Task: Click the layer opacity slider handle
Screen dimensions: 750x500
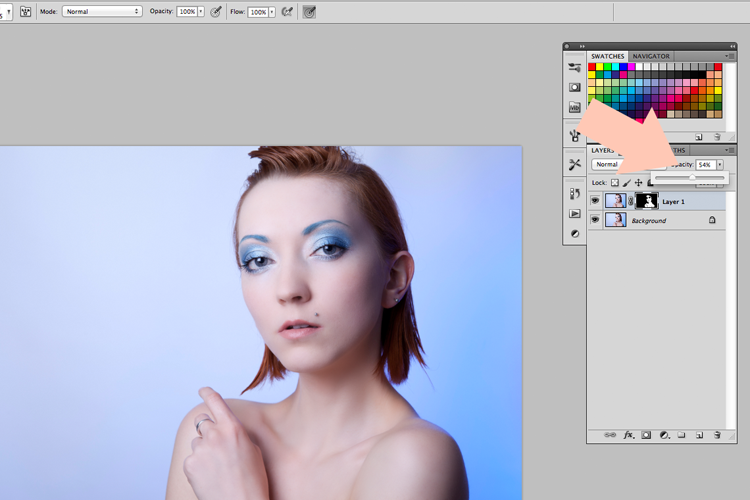Action: (x=692, y=178)
